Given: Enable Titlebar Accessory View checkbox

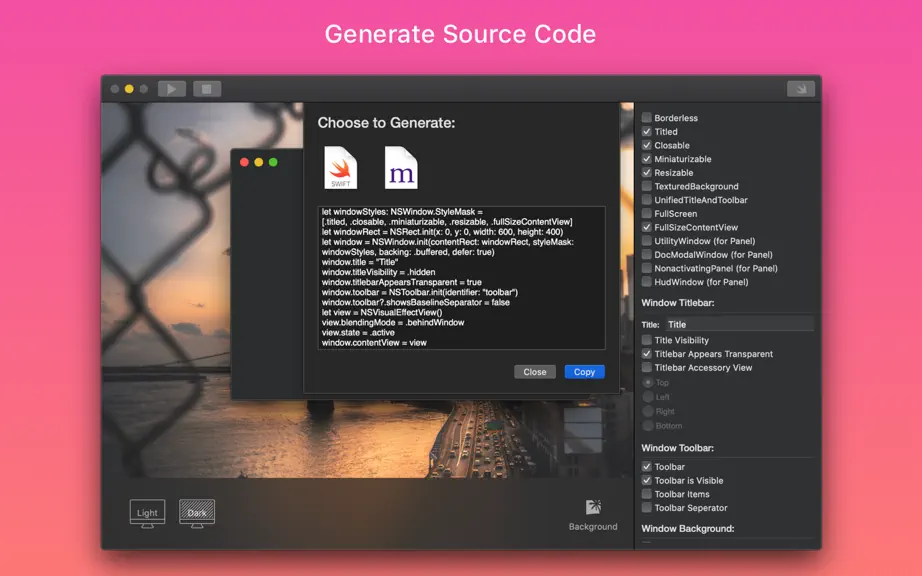Looking at the screenshot, I should (647, 367).
